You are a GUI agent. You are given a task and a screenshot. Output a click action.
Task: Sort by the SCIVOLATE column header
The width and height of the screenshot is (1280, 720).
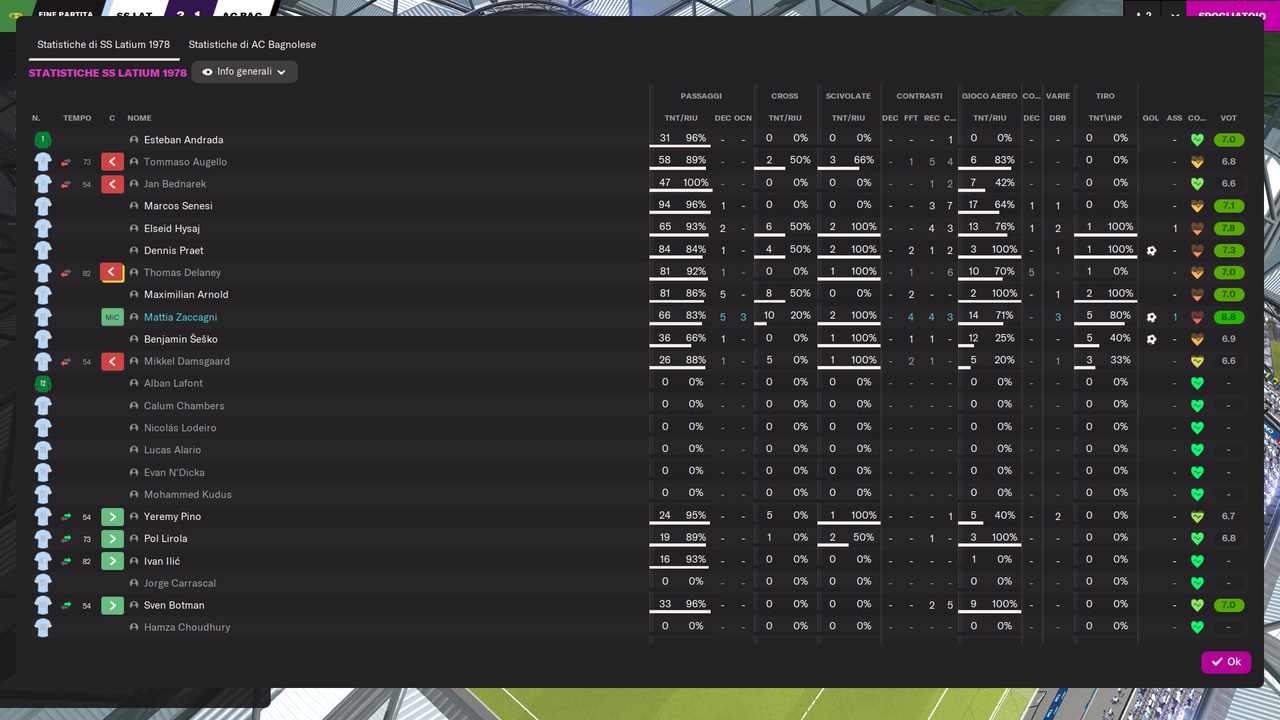(848, 96)
